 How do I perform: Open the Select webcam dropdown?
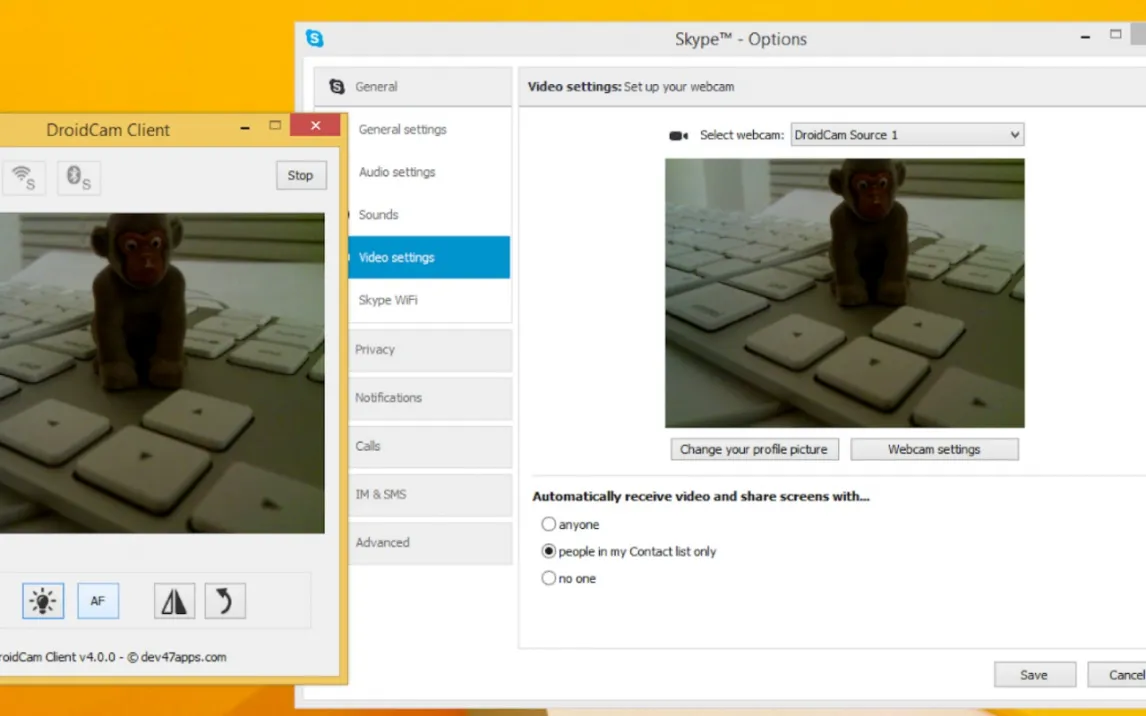(x=907, y=135)
